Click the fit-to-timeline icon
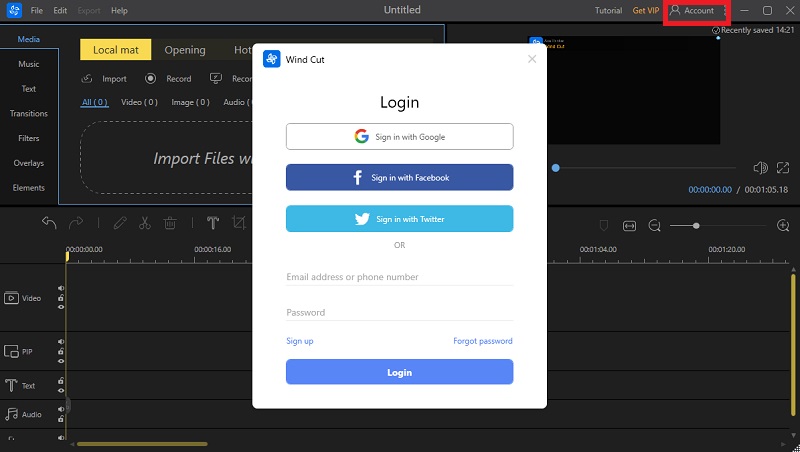800x452 pixels. [x=629, y=225]
